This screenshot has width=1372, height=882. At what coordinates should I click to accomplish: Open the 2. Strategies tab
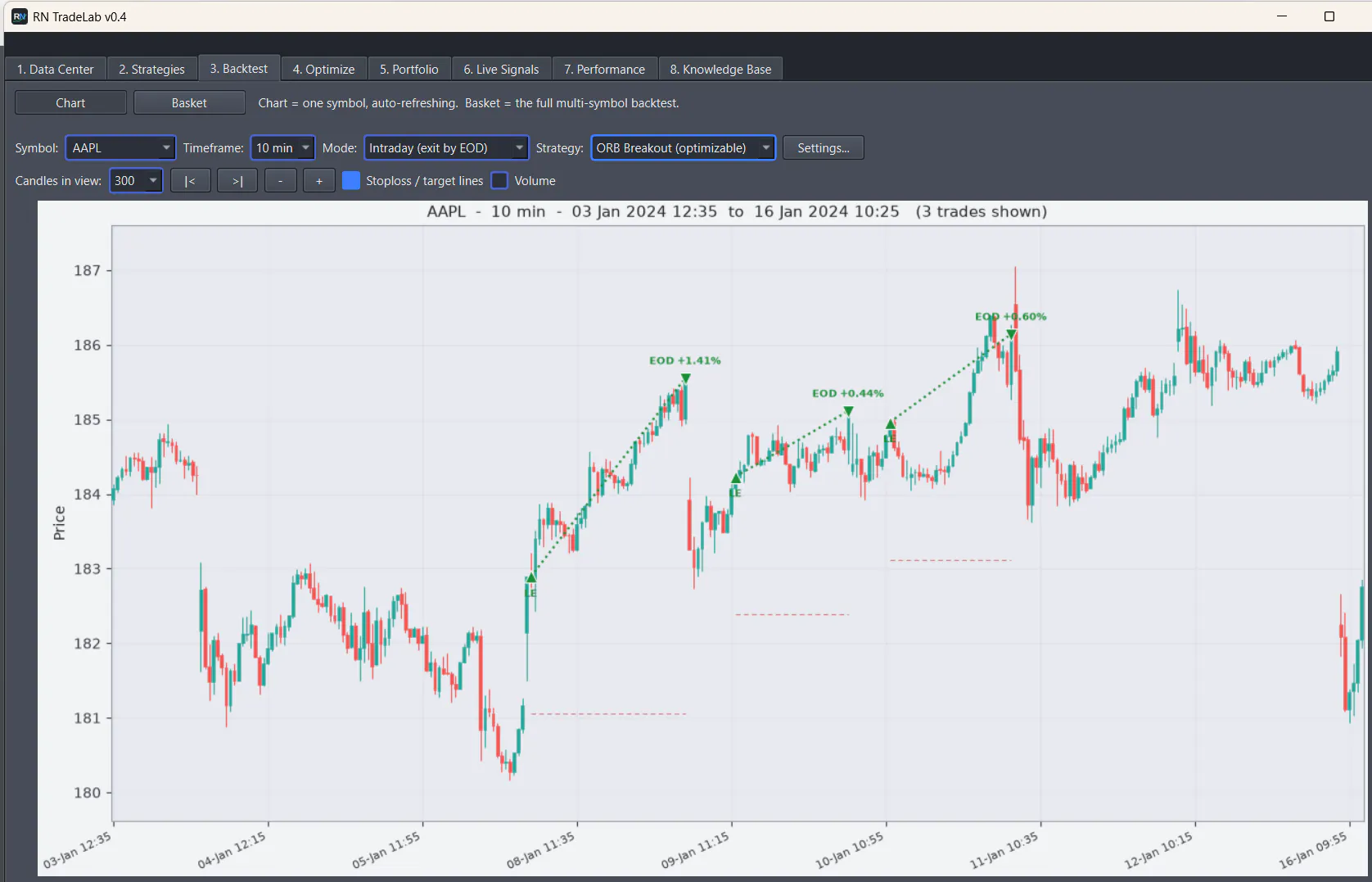coord(152,70)
